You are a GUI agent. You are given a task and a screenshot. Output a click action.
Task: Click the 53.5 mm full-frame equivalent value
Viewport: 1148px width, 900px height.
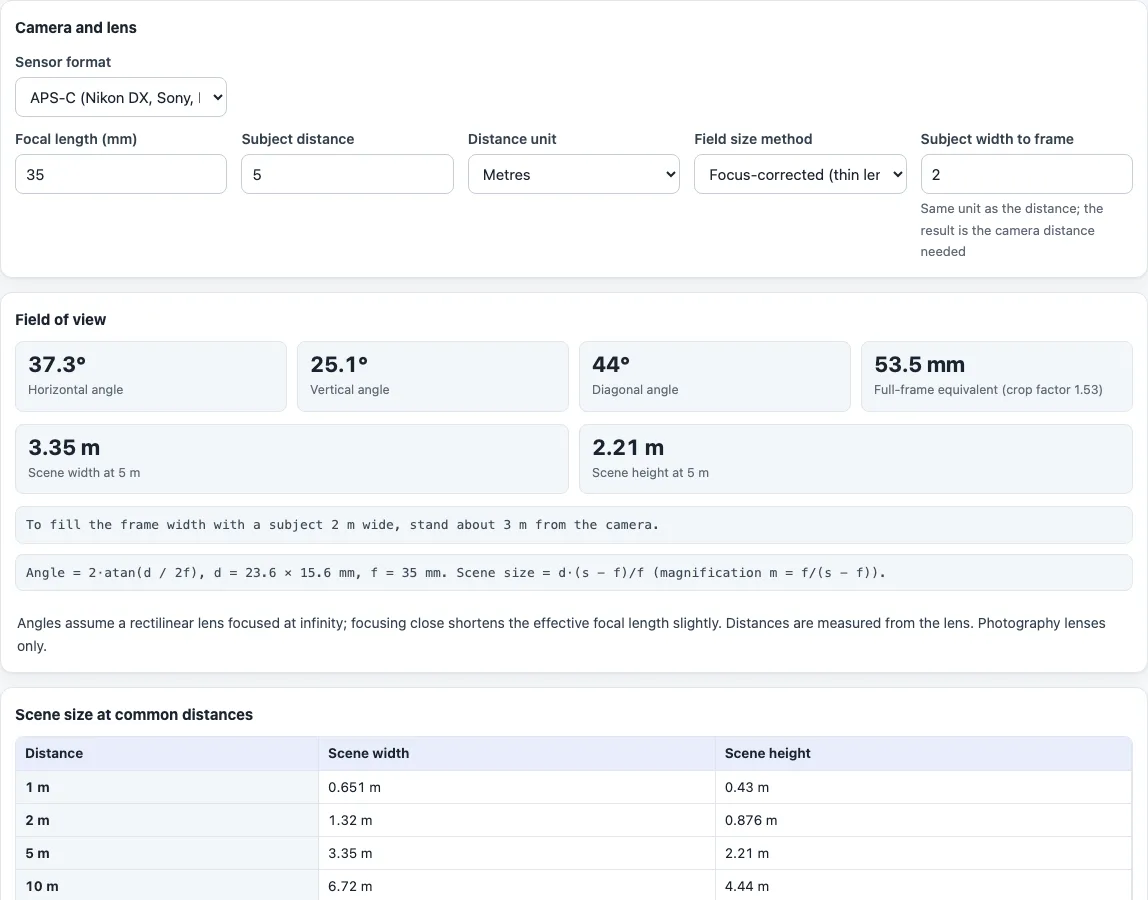click(920, 365)
